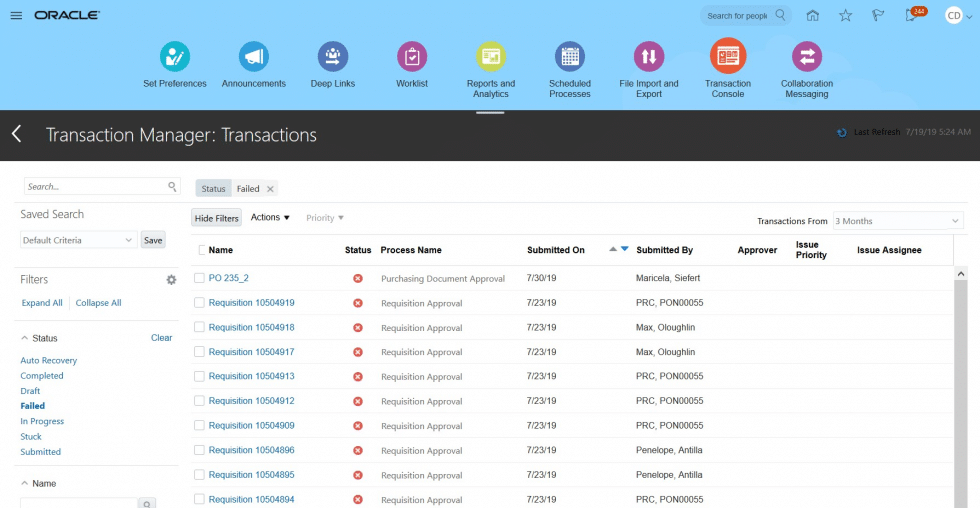
Task: Open the hamburger navigation menu
Action: [16, 16]
